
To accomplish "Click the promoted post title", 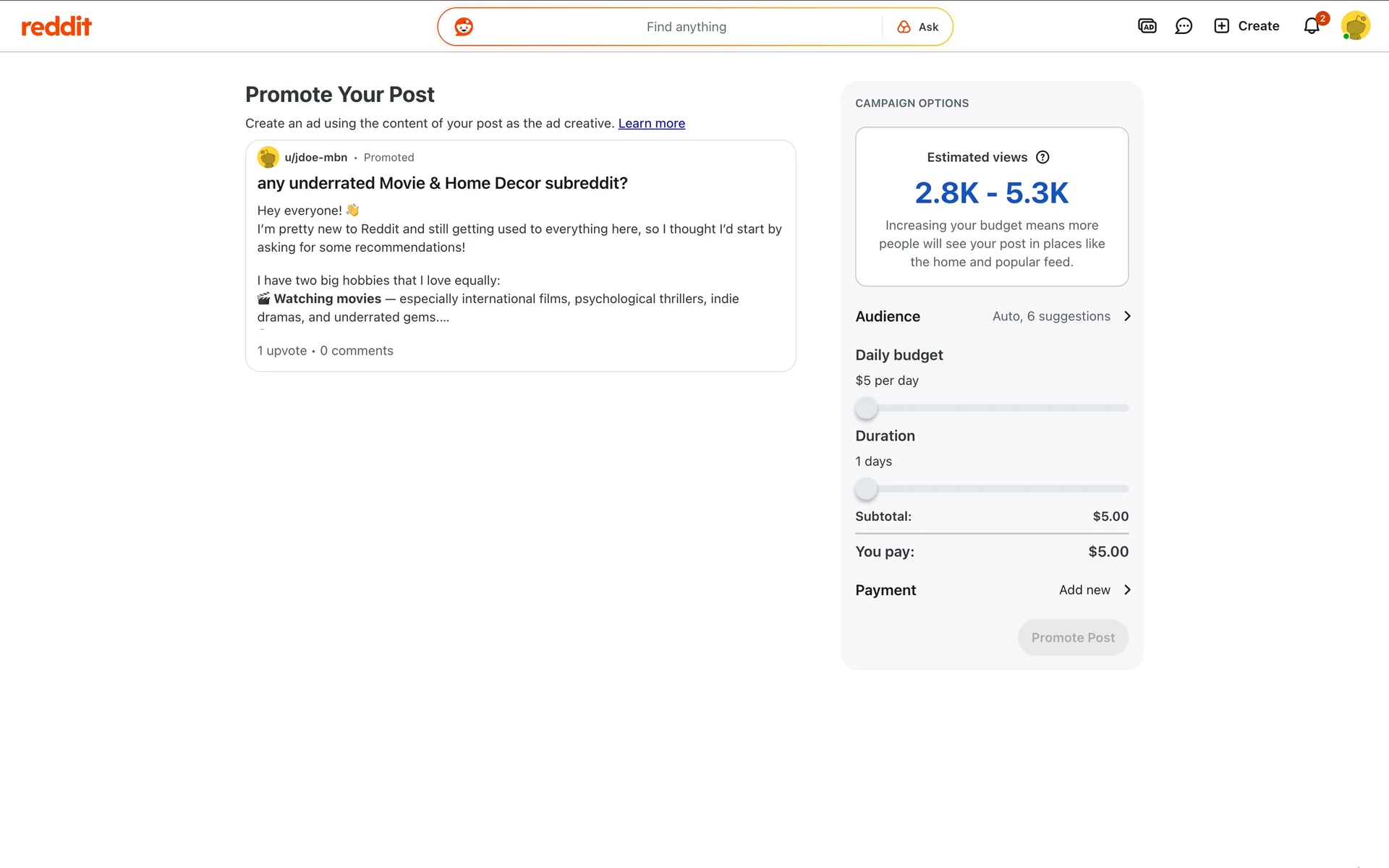I will pyautogui.click(x=442, y=183).
